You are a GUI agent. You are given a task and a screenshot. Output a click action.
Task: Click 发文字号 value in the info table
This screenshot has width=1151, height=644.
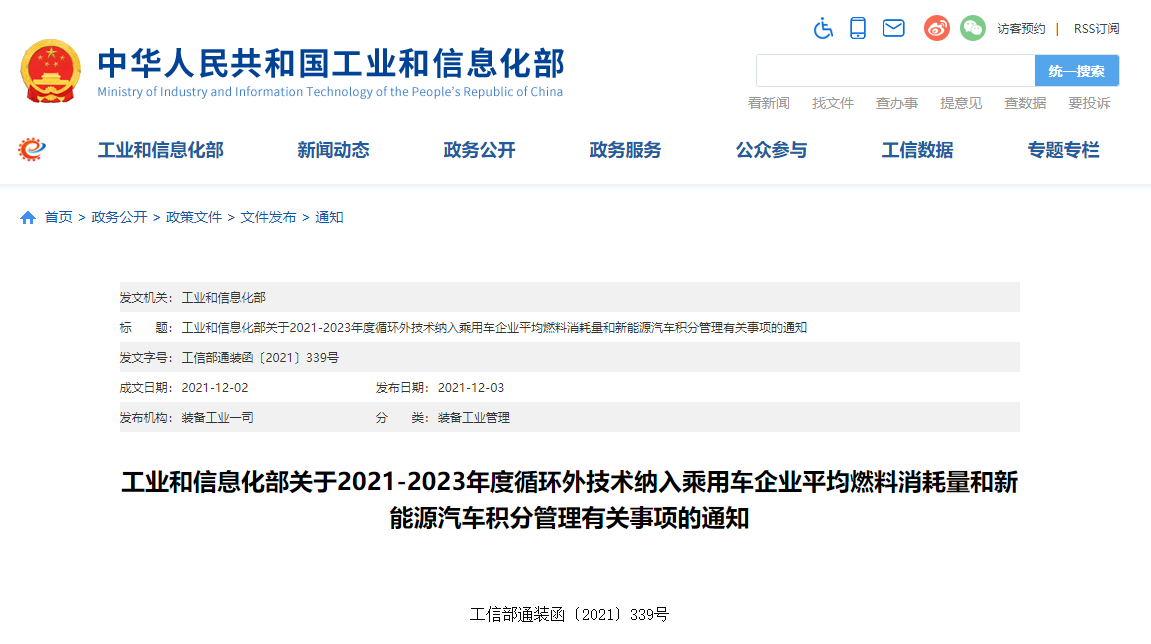[x=260, y=358]
